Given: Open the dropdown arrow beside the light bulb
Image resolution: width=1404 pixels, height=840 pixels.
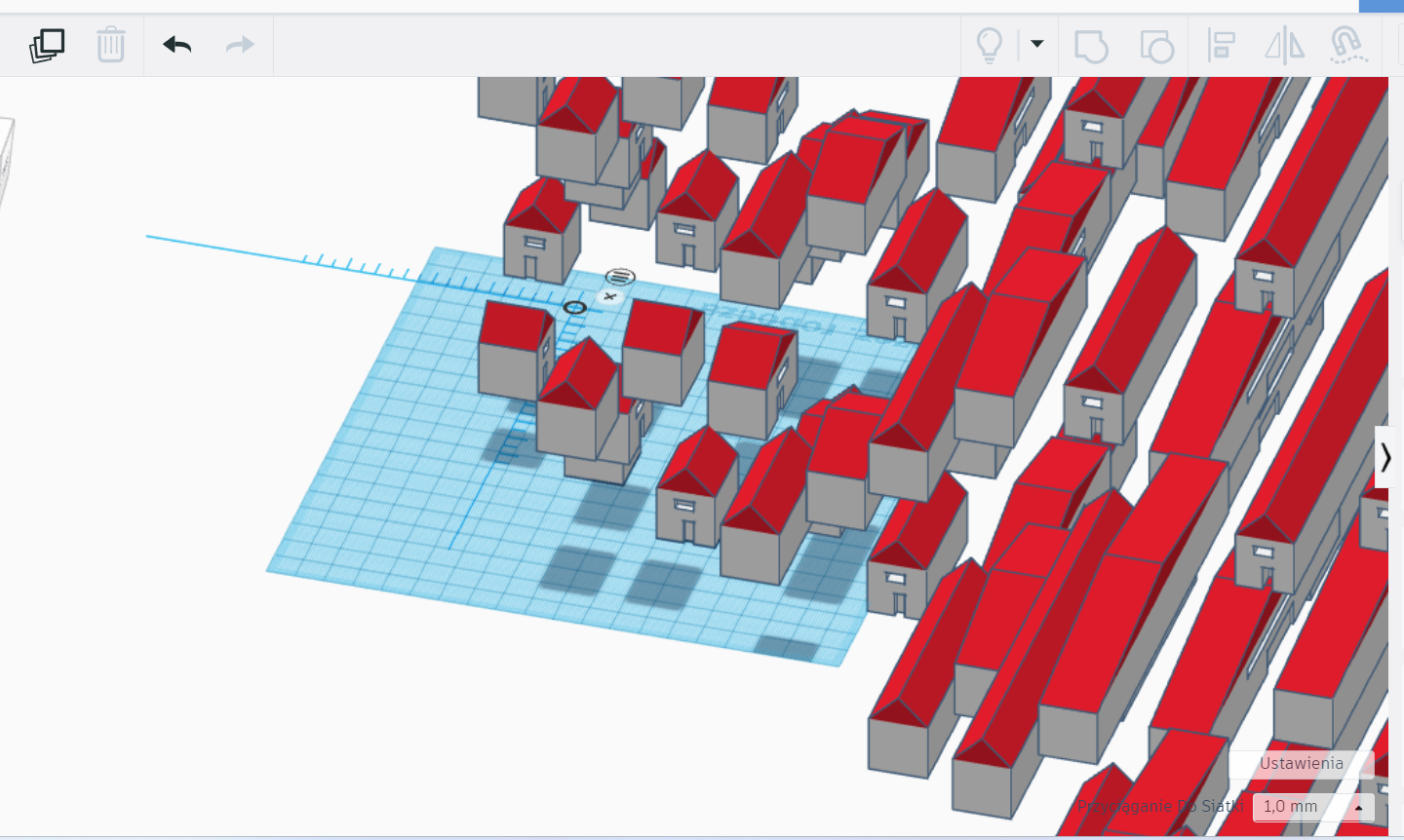Looking at the screenshot, I should (1037, 44).
